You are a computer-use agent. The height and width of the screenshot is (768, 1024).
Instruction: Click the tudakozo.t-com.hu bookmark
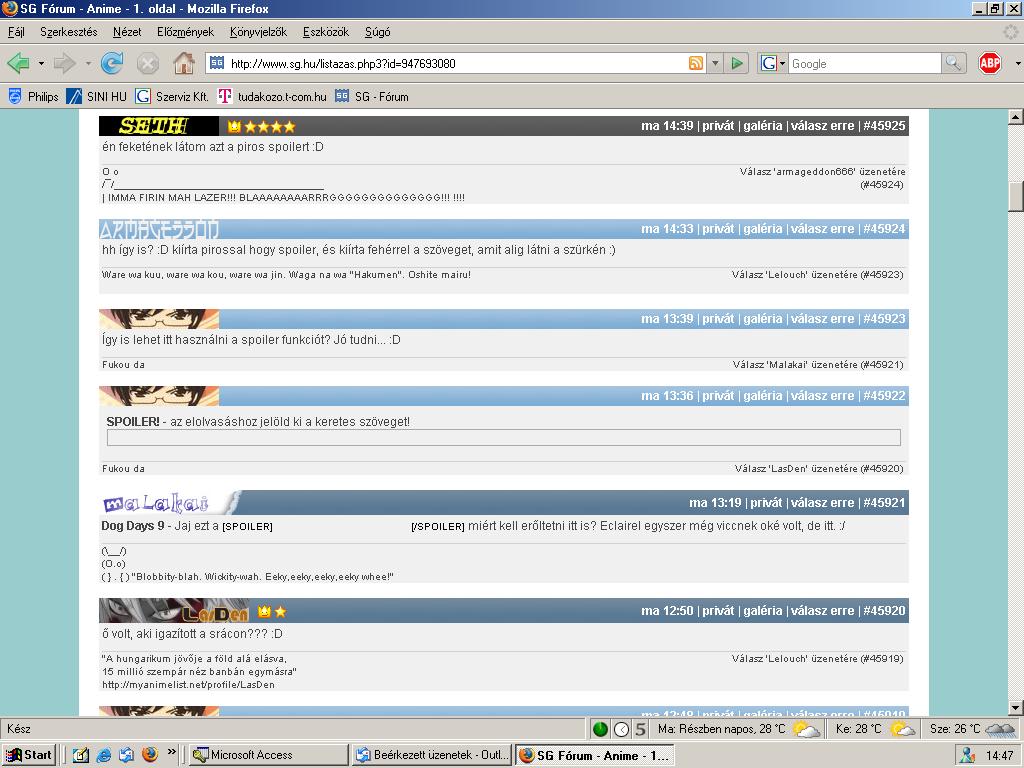[x=272, y=97]
